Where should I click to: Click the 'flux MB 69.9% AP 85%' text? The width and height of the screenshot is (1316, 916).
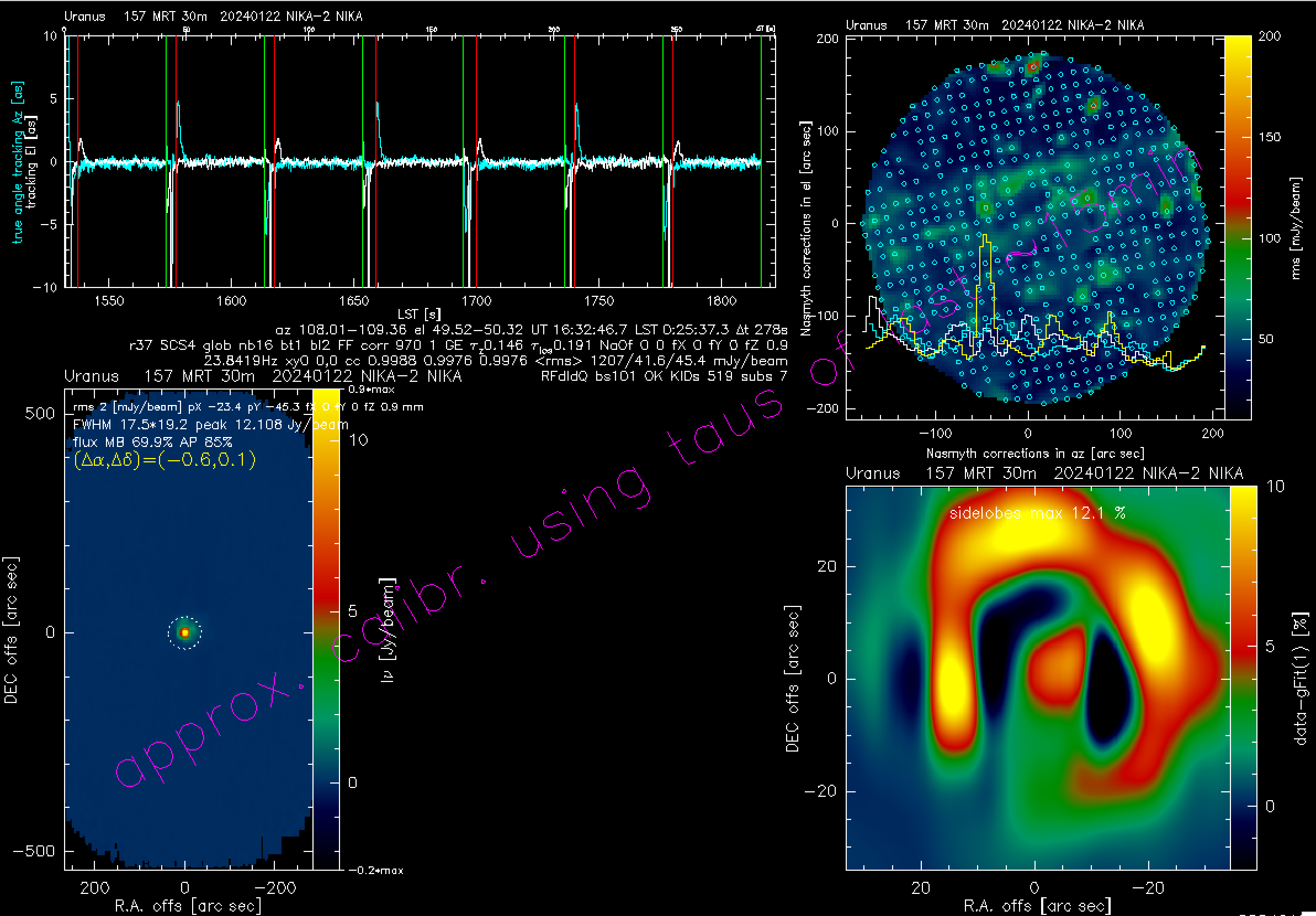(x=152, y=442)
